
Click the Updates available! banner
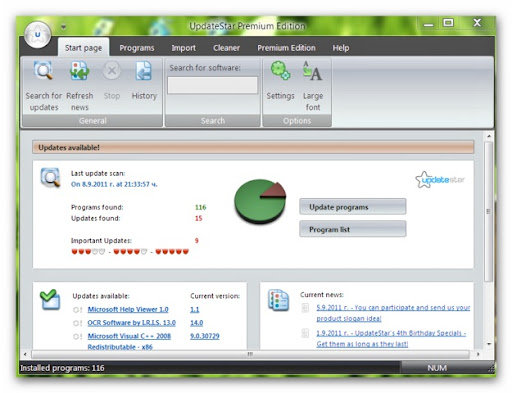253,147
